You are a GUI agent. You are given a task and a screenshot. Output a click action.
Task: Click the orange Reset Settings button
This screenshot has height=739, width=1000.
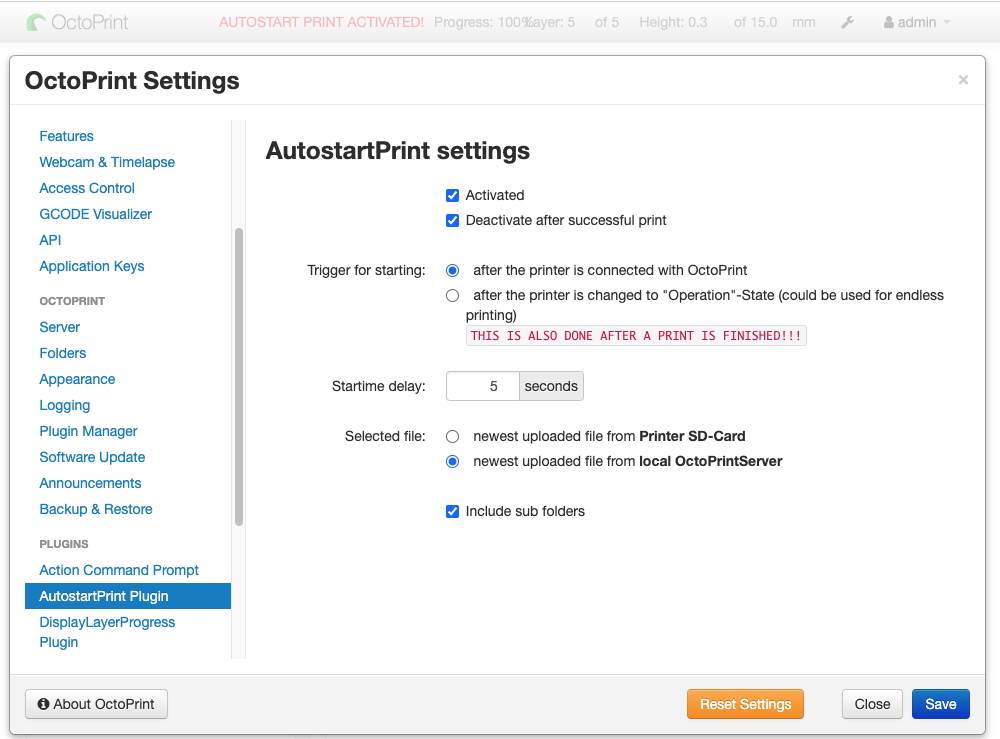(x=745, y=704)
